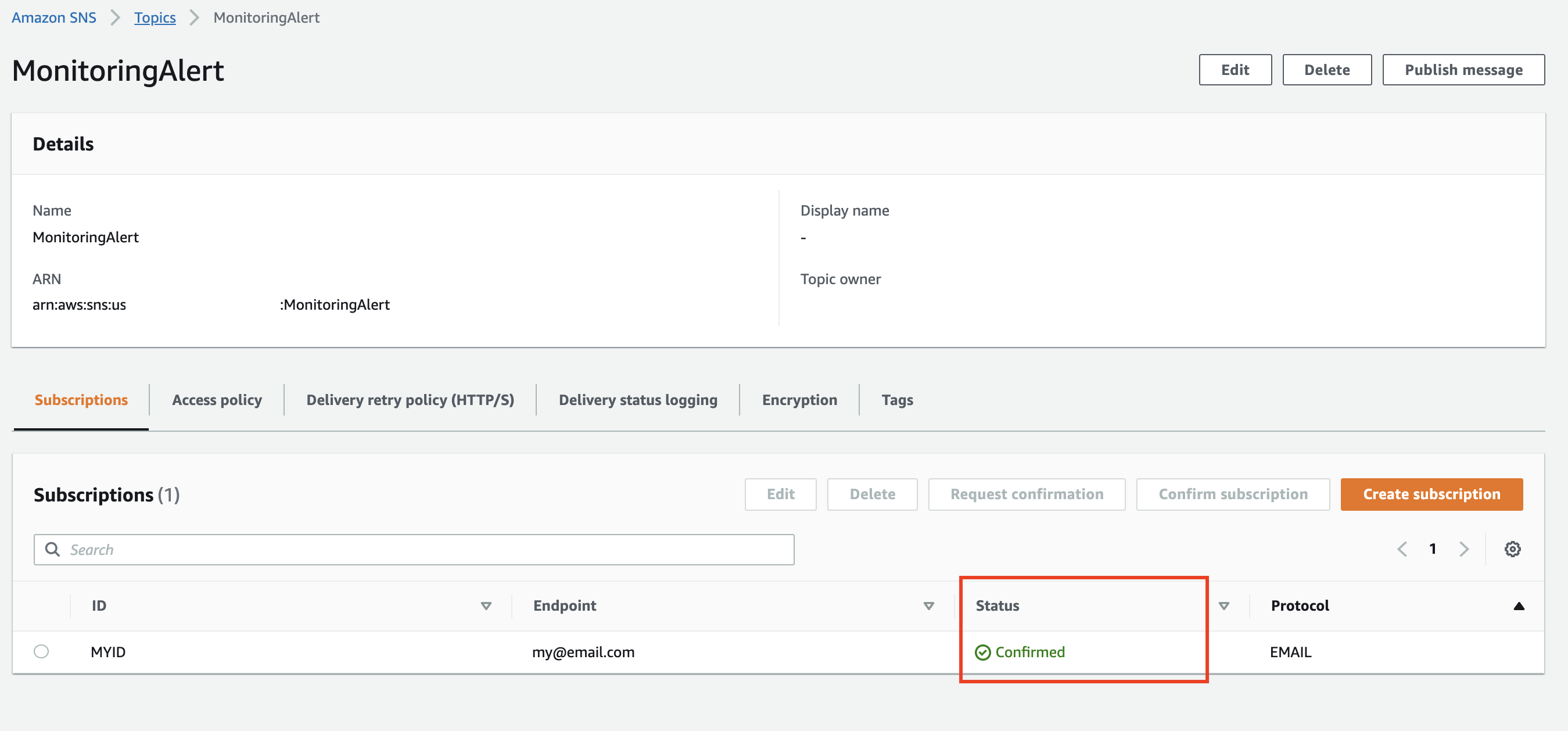Sort ascending by the Protocol column arrow
1568x731 pixels.
[x=1518, y=605]
